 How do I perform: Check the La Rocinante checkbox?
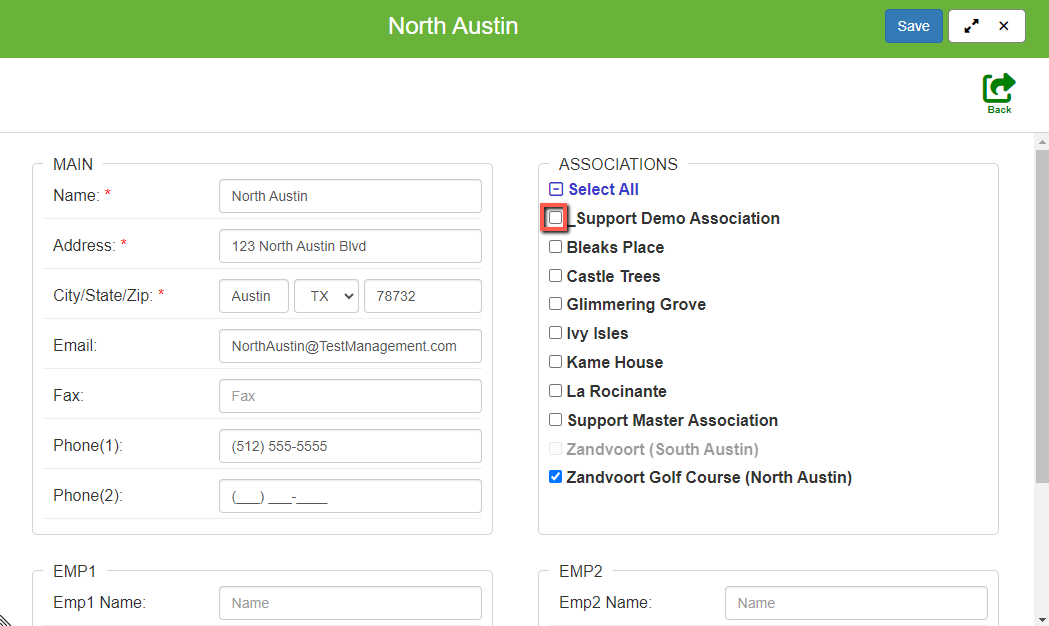pos(555,391)
